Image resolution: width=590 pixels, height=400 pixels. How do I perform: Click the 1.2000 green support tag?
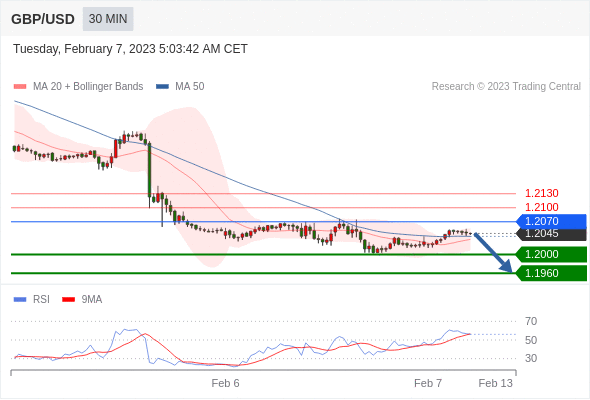click(x=551, y=254)
